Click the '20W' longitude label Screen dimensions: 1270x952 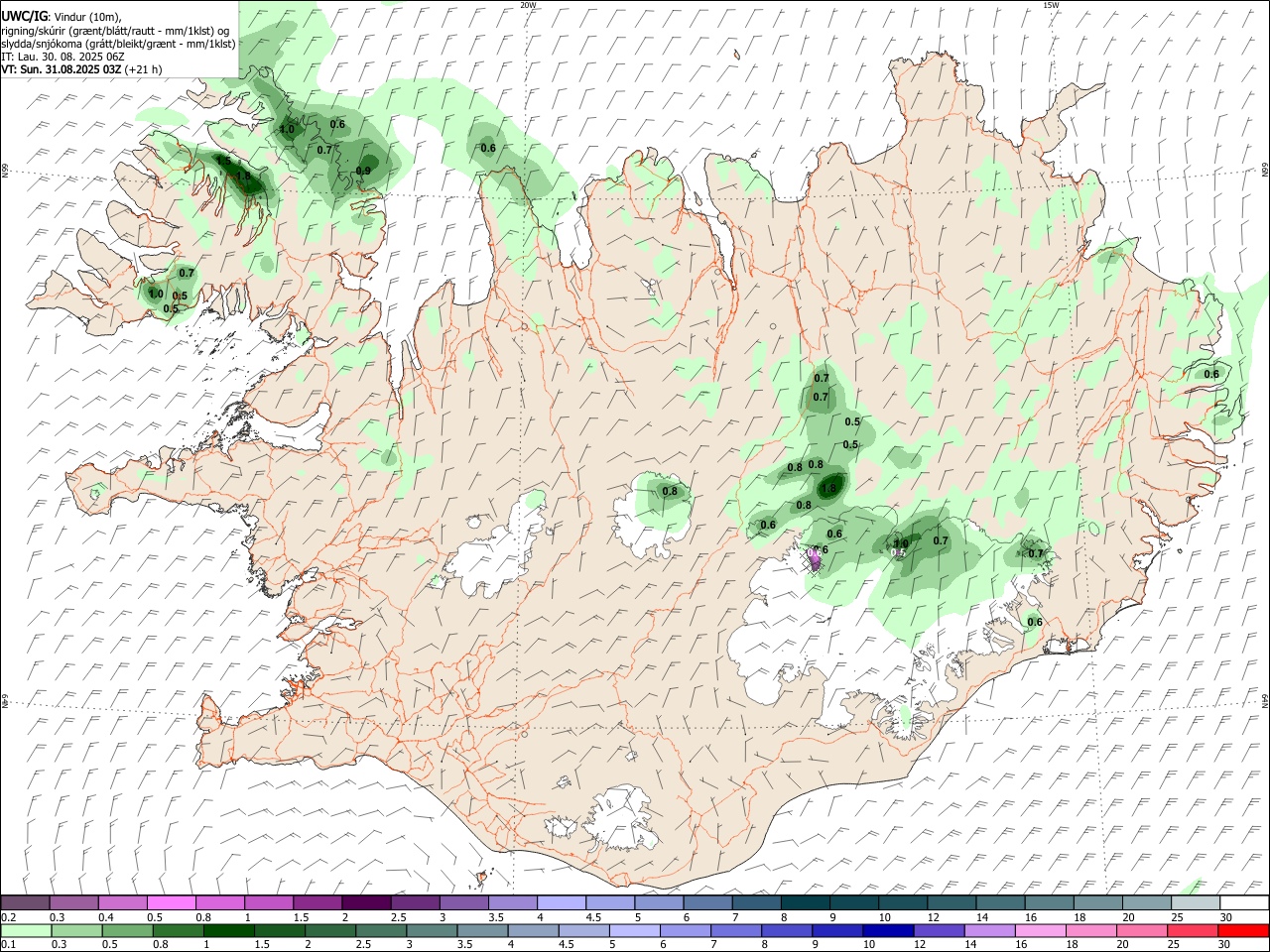(528, 5)
